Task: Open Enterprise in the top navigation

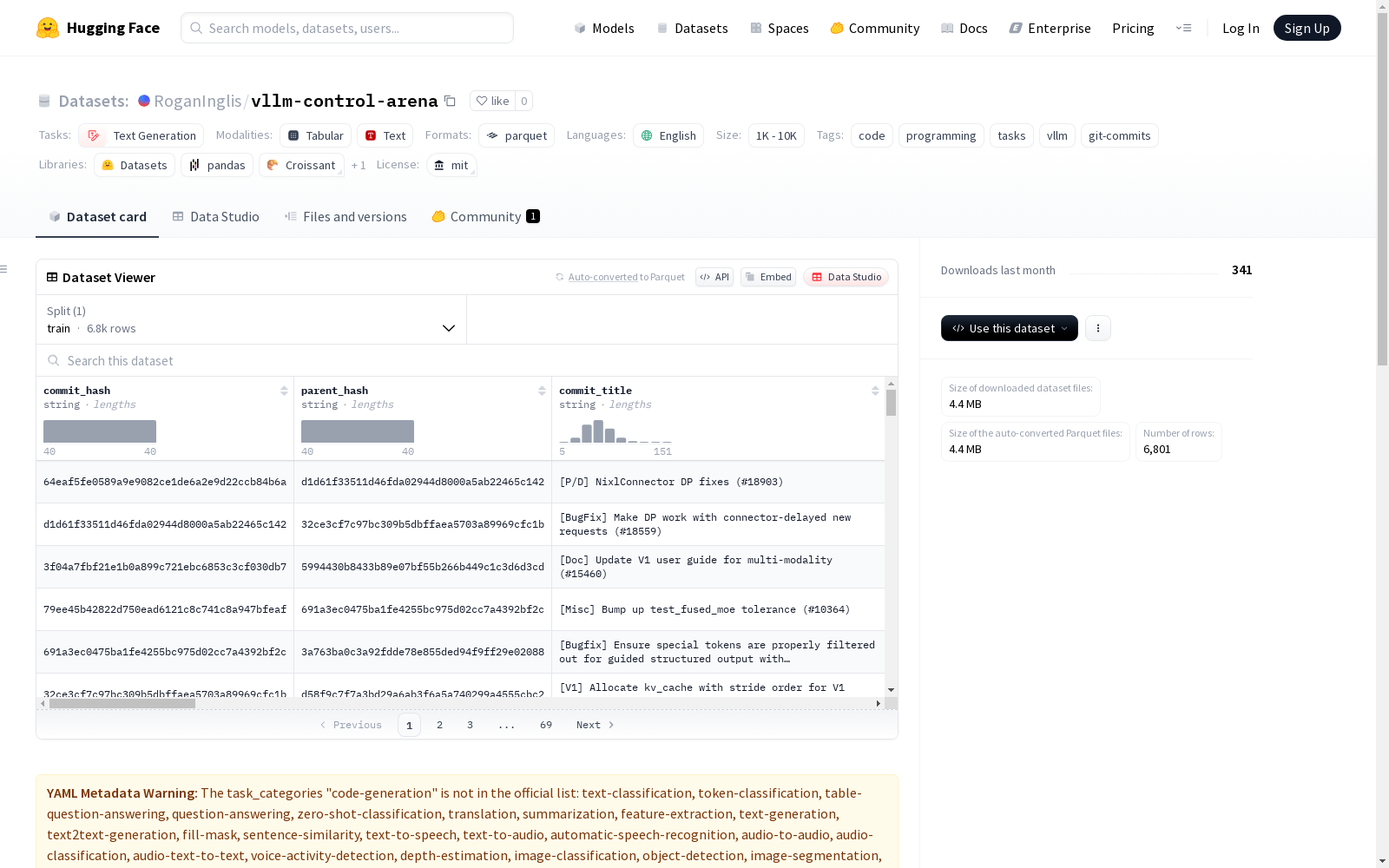Action: 1050,28
